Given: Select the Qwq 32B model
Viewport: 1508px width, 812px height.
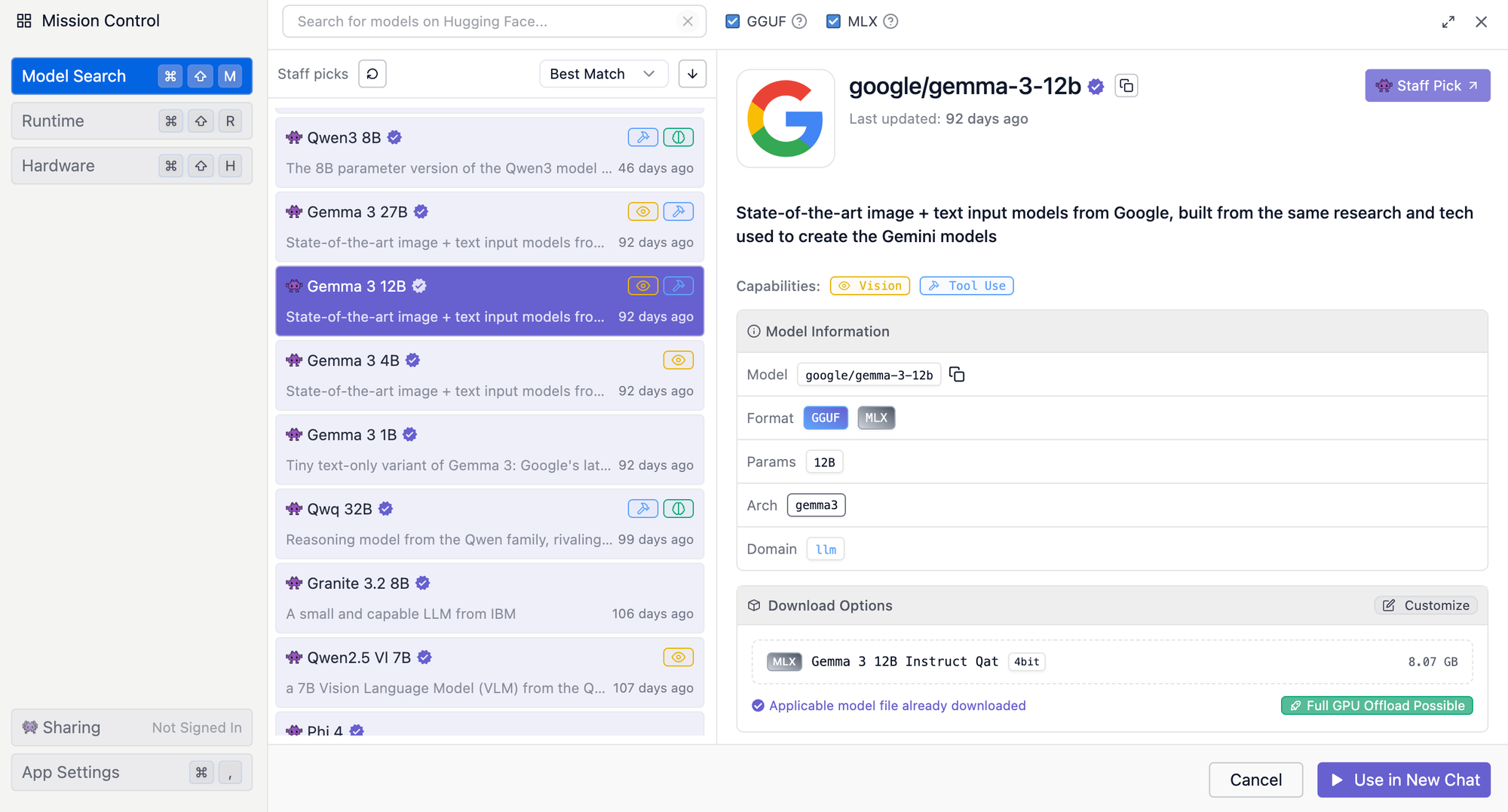Looking at the screenshot, I should 489,524.
